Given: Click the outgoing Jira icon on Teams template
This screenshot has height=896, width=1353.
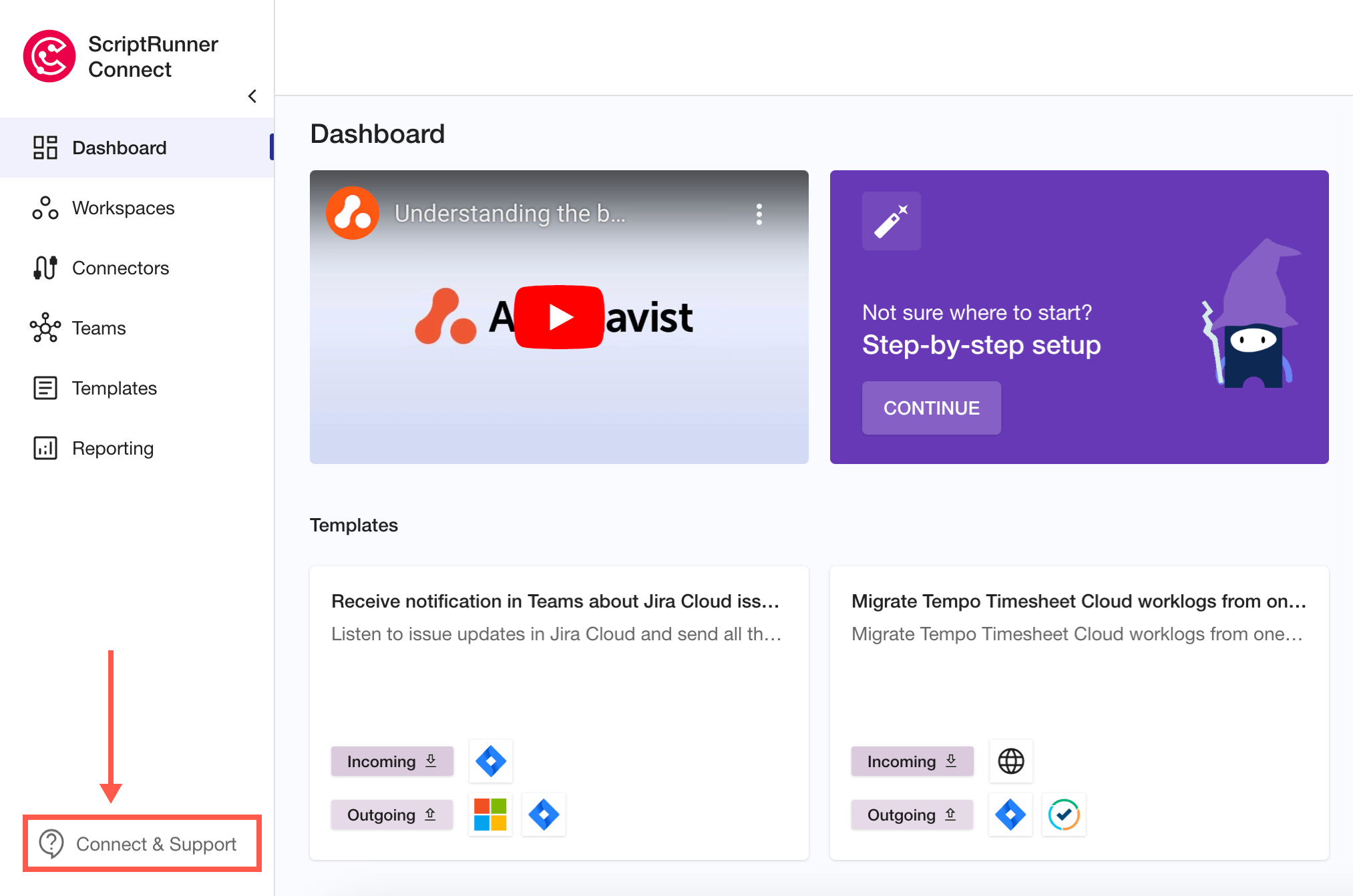Looking at the screenshot, I should click(x=544, y=815).
